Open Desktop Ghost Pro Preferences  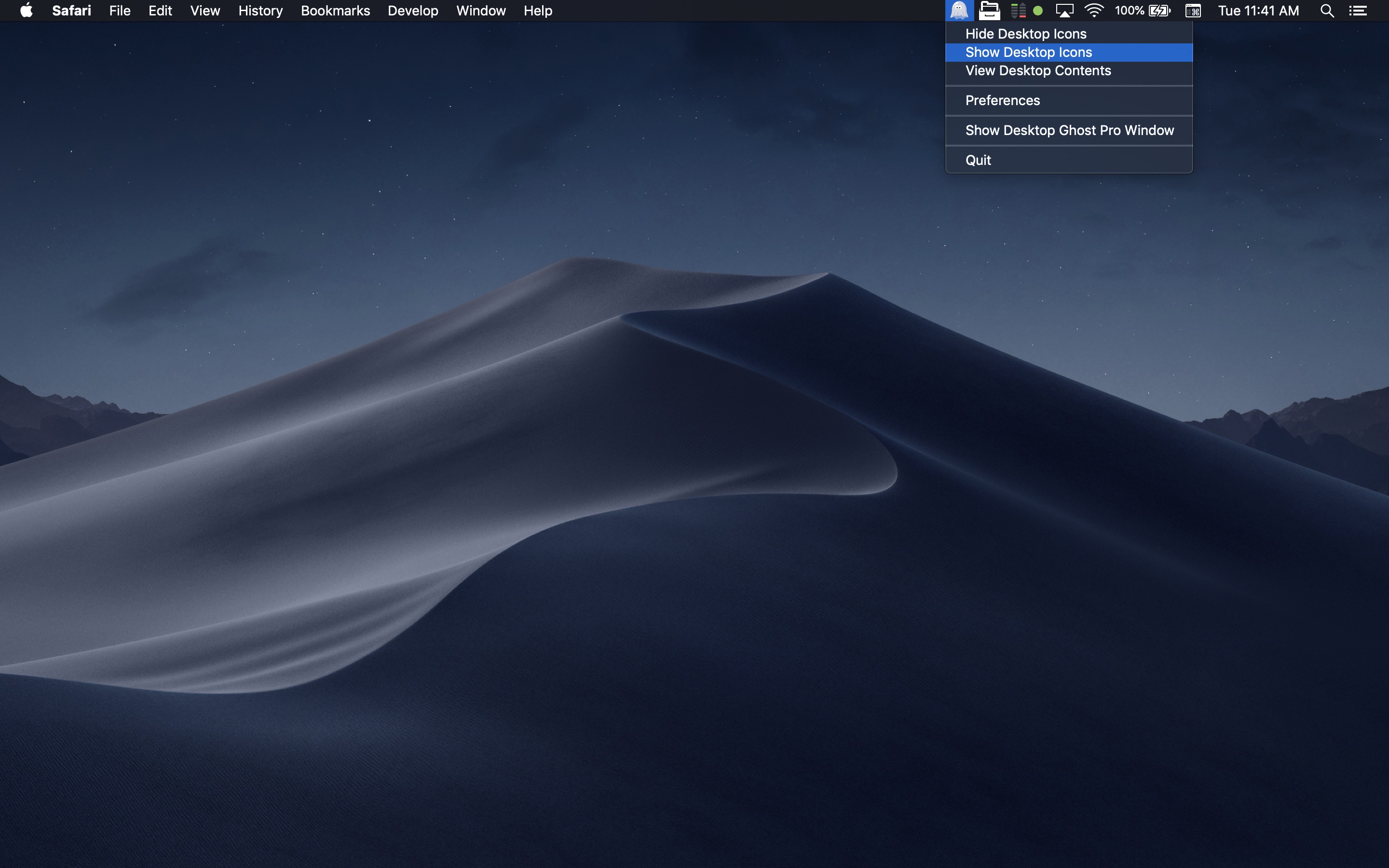(1002, 100)
